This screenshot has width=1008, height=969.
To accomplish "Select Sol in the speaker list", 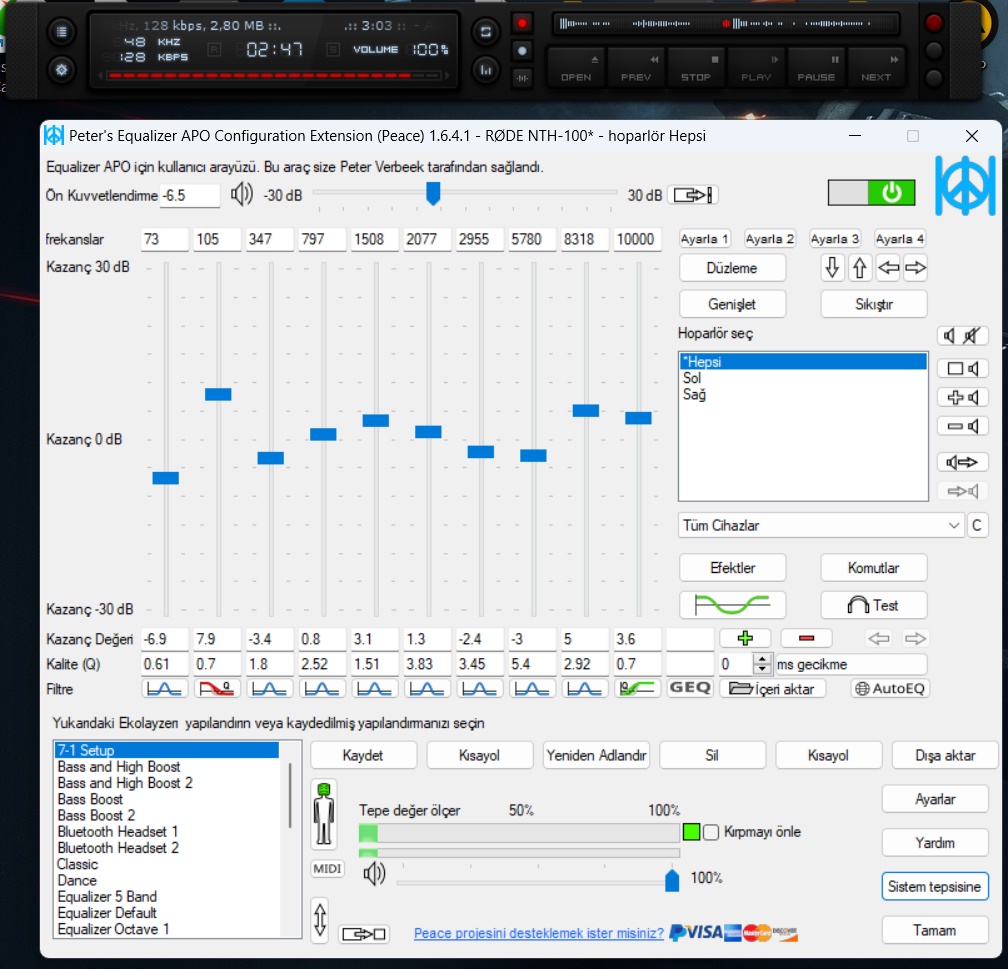I will [x=803, y=378].
